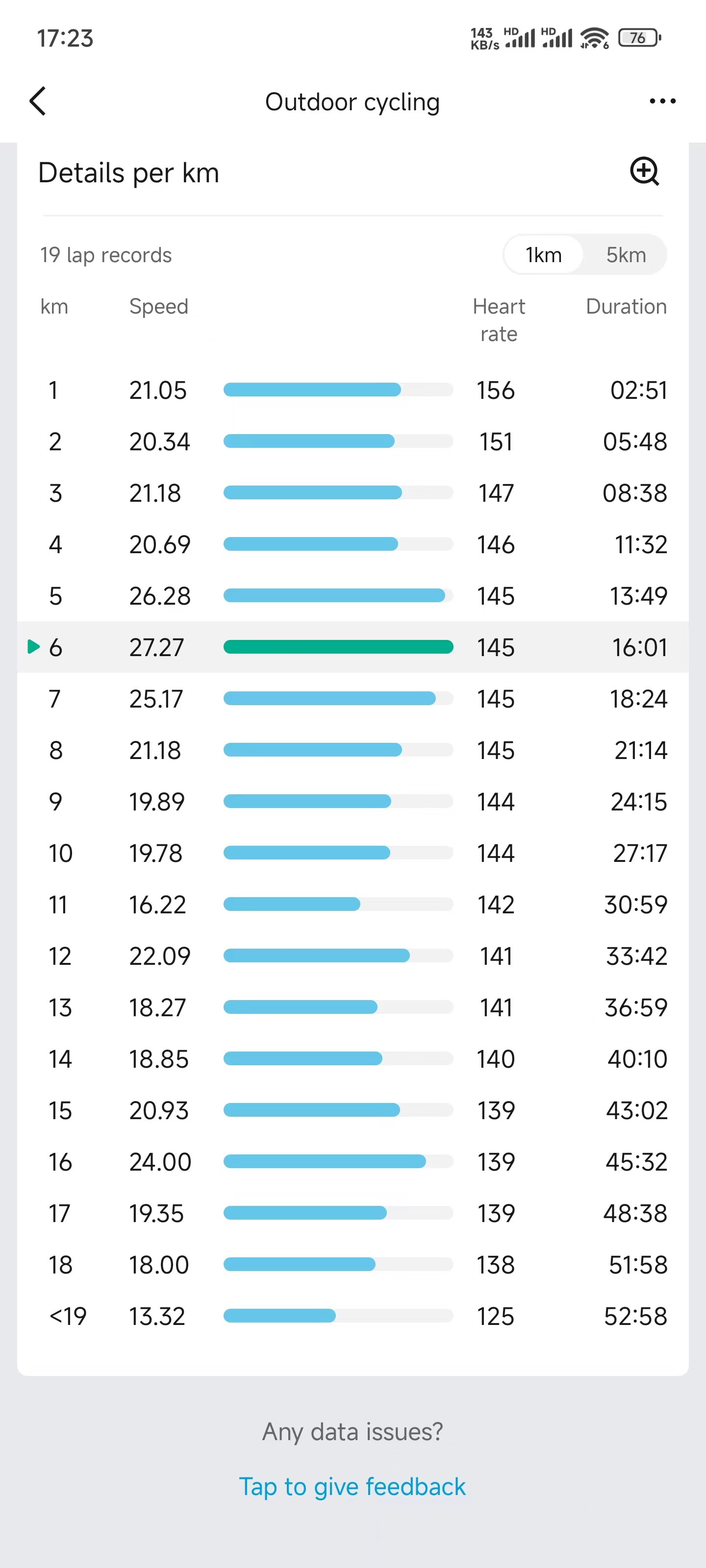Open the three-dot more options menu

click(x=662, y=101)
